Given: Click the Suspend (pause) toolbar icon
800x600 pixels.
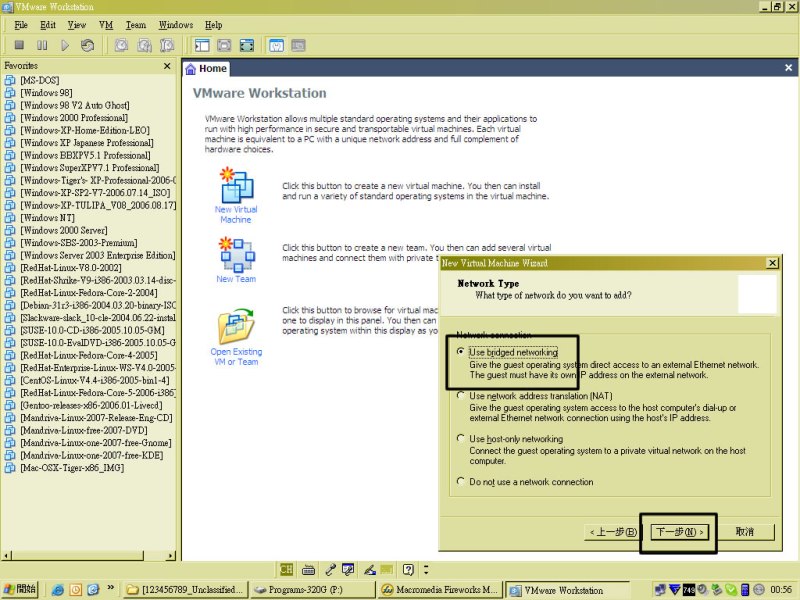Looking at the screenshot, I should coord(42,45).
